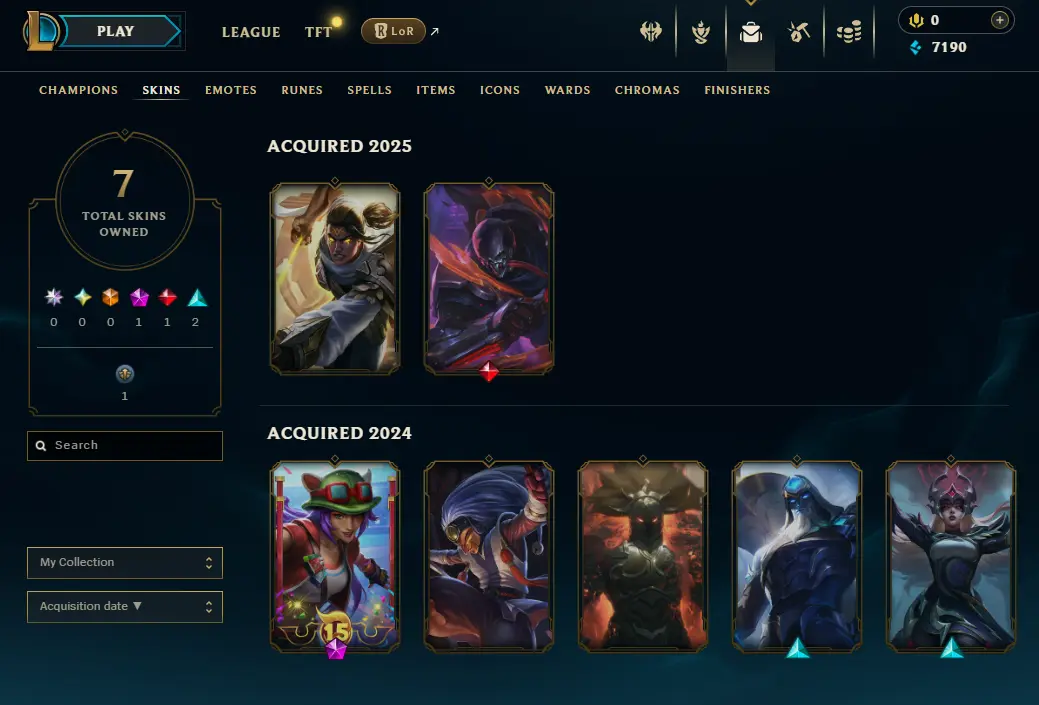Open the Acquisition date sort dropdown
Screen dimensions: 1039x705
pyautogui.click(x=125, y=607)
